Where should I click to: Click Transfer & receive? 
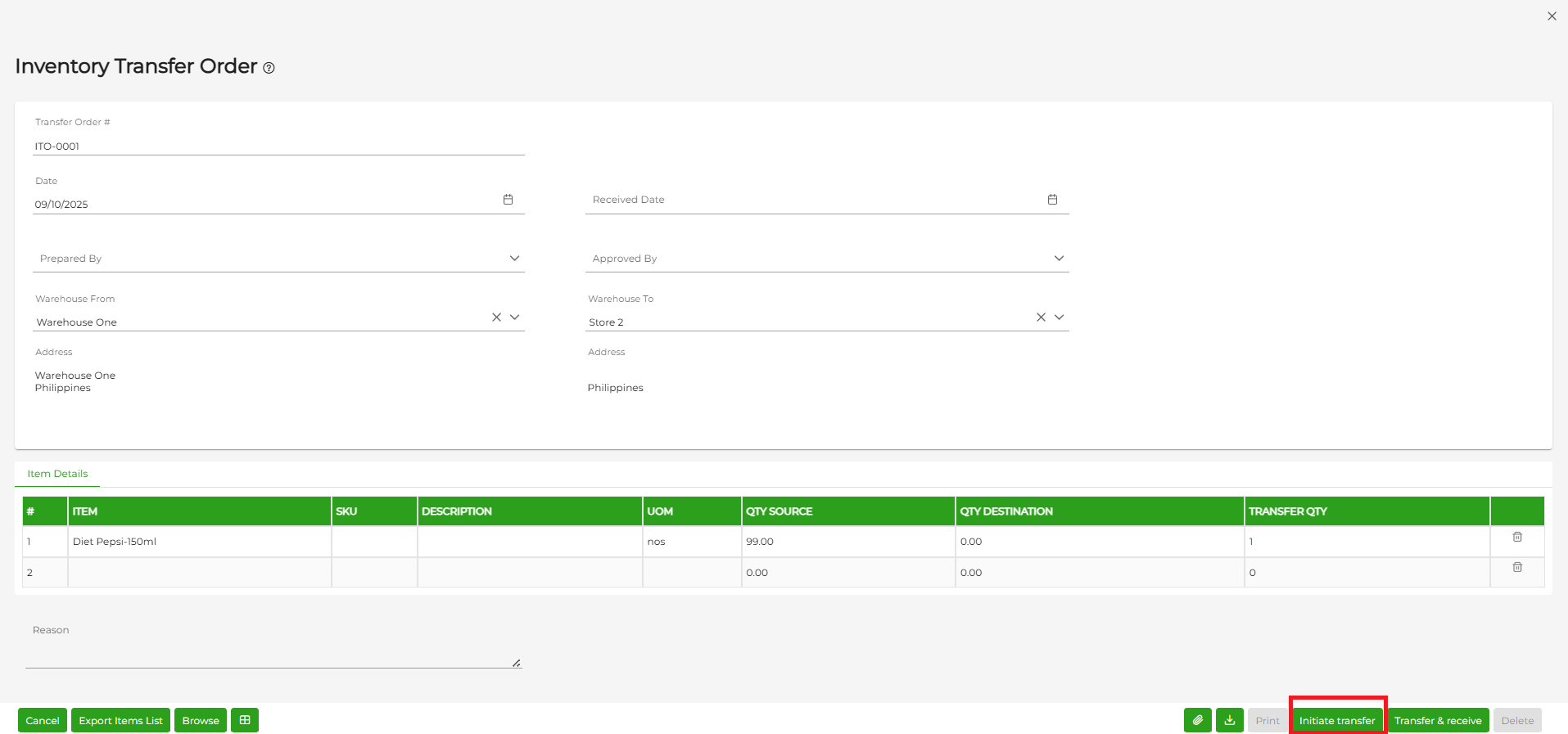tap(1438, 720)
